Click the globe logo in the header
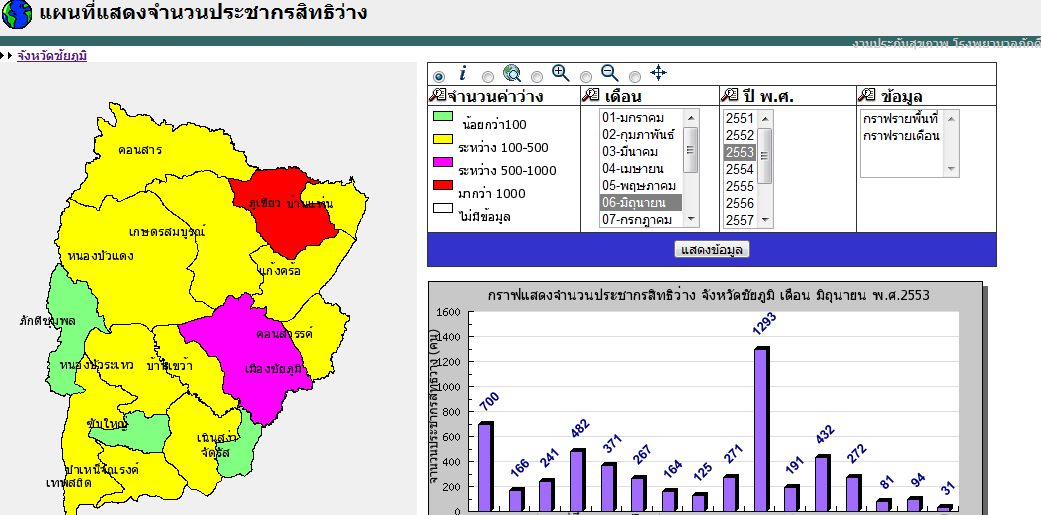Screen dimensions: 1041x515 tap(17, 15)
